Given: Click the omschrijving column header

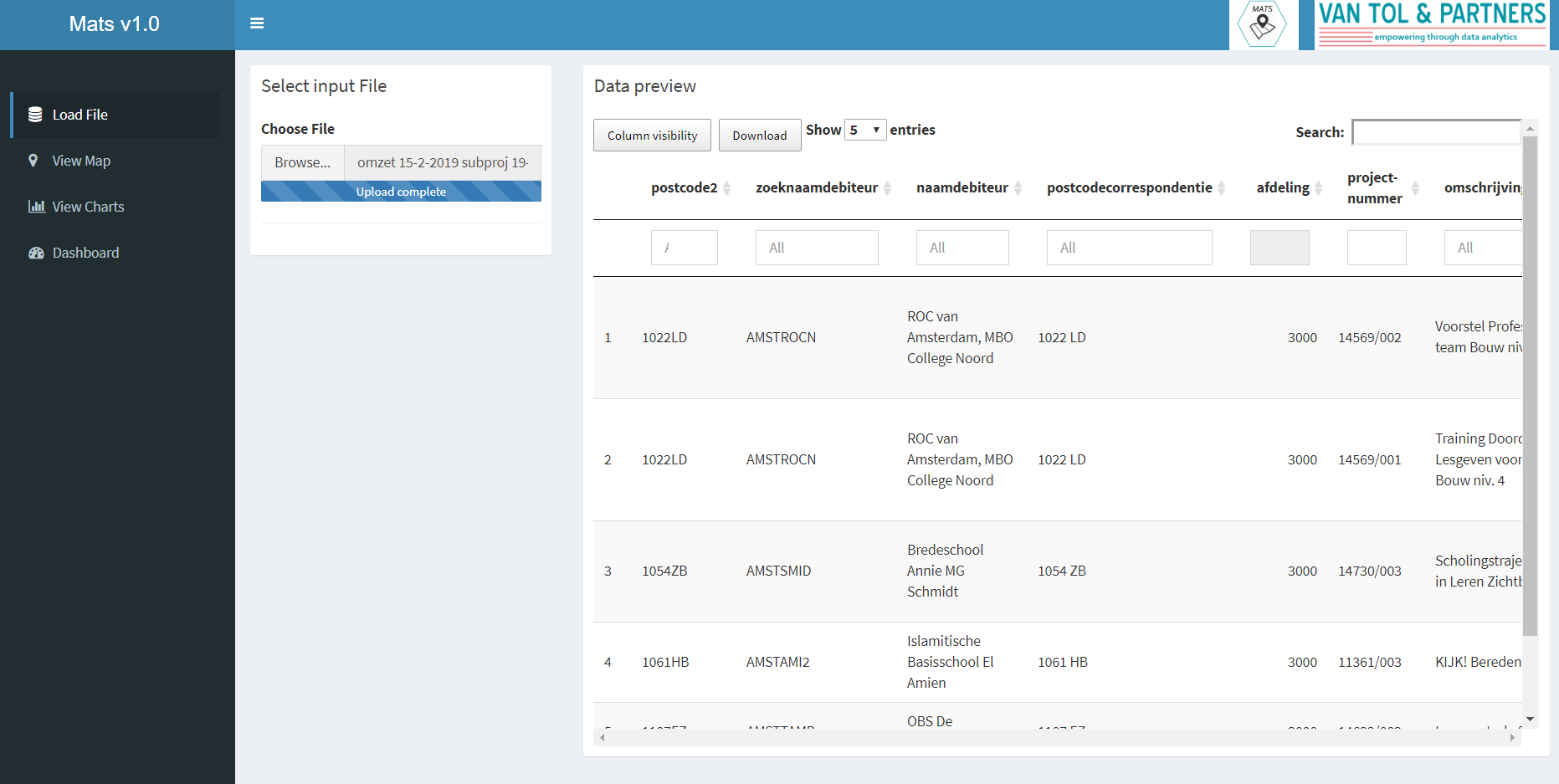Looking at the screenshot, I should point(1483,187).
